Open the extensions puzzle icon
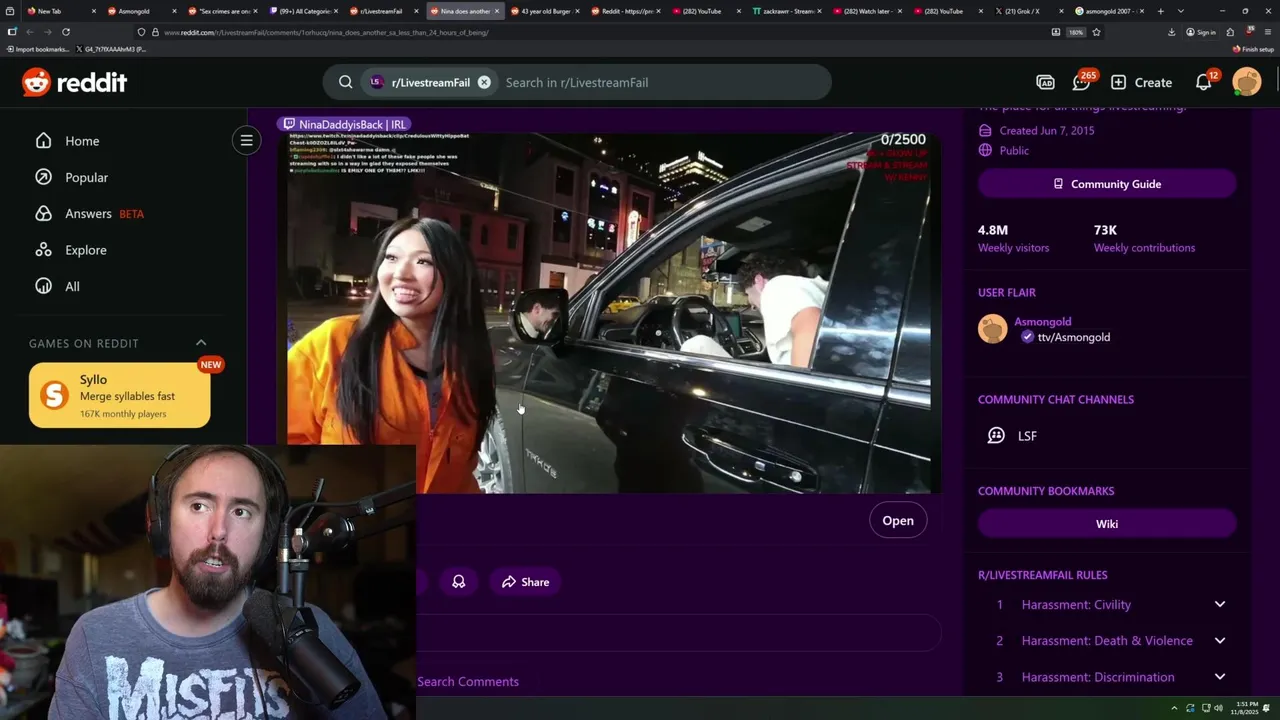Viewport: 1280px width, 720px height. click(1231, 32)
